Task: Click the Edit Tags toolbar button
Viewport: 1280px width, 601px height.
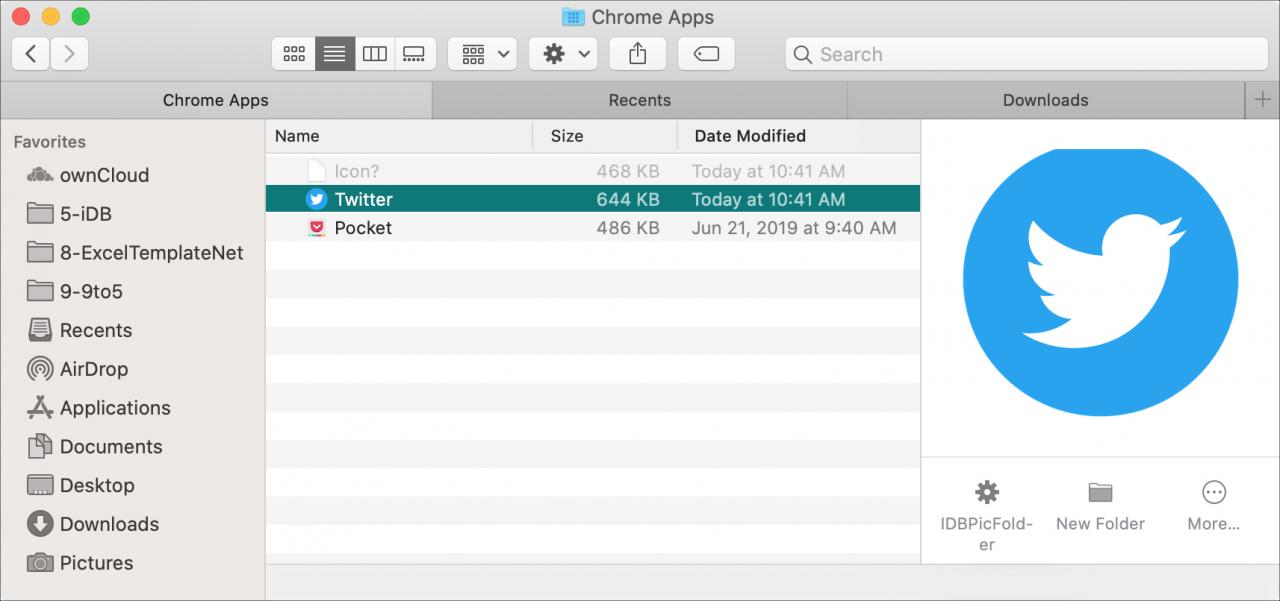Action: coord(706,54)
